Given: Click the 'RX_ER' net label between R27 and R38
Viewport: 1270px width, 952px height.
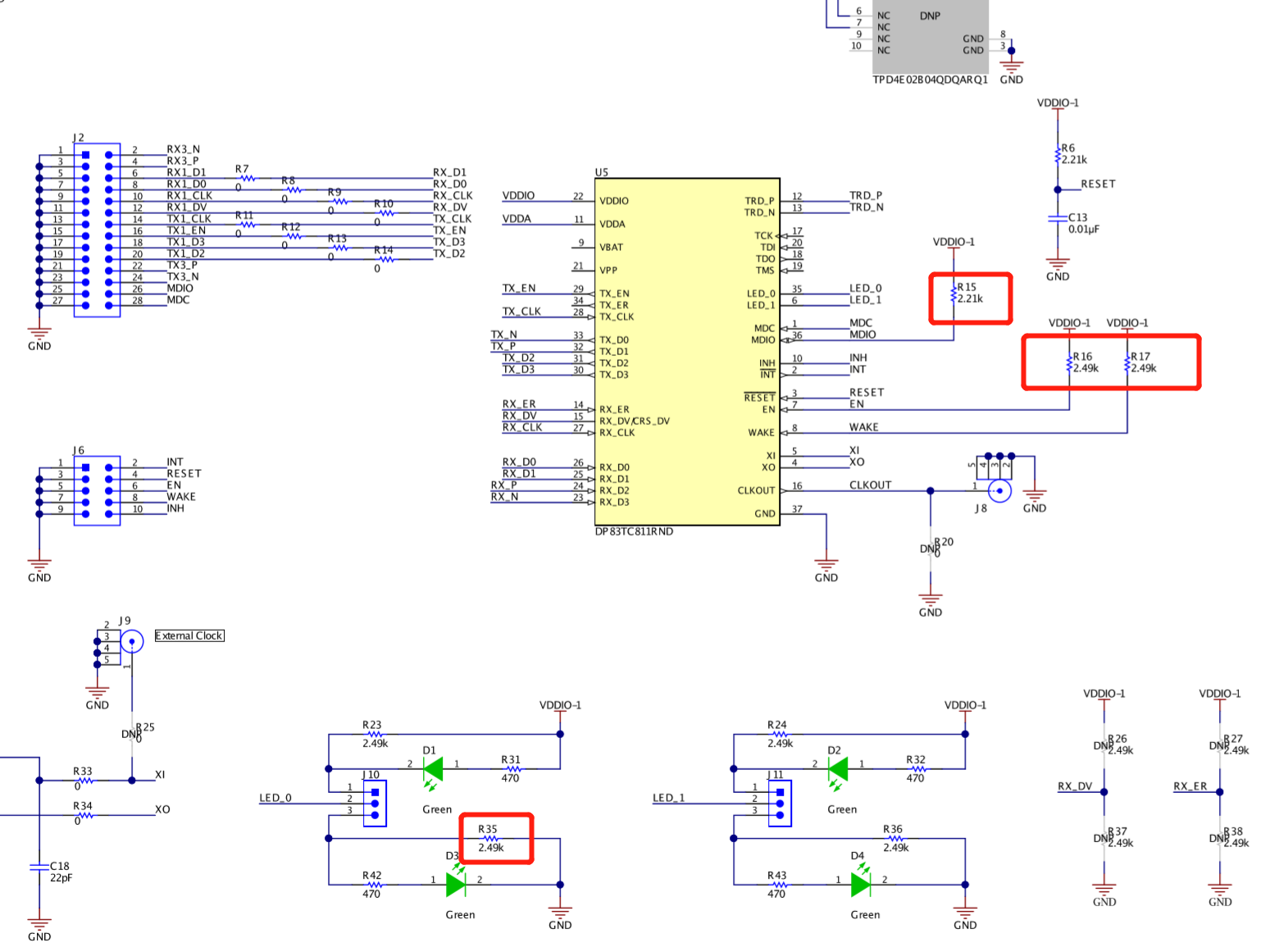Looking at the screenshot, I should click(x=1190, y=786).
